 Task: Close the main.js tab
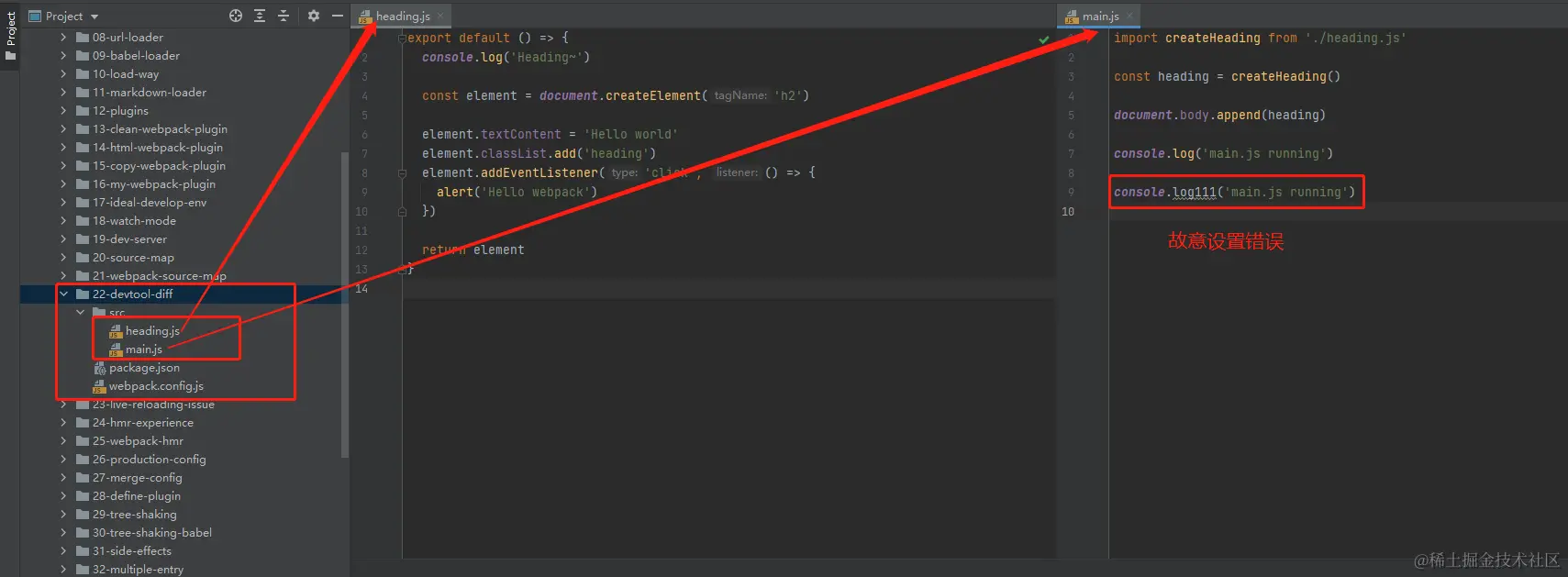[x=1130, y=16]
